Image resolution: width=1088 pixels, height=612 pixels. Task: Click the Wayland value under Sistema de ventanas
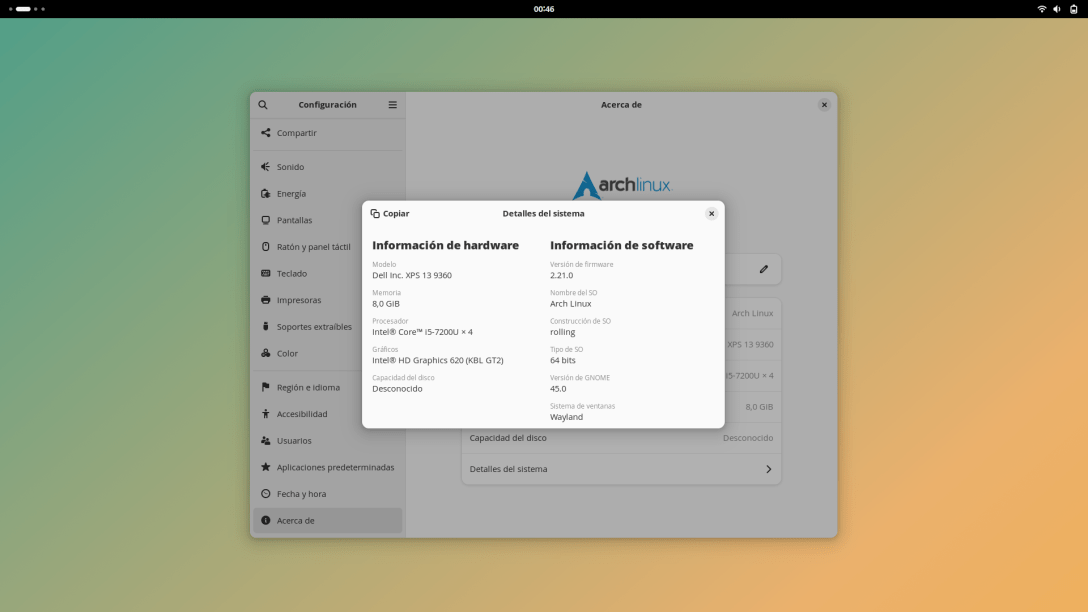pos(566,417)
